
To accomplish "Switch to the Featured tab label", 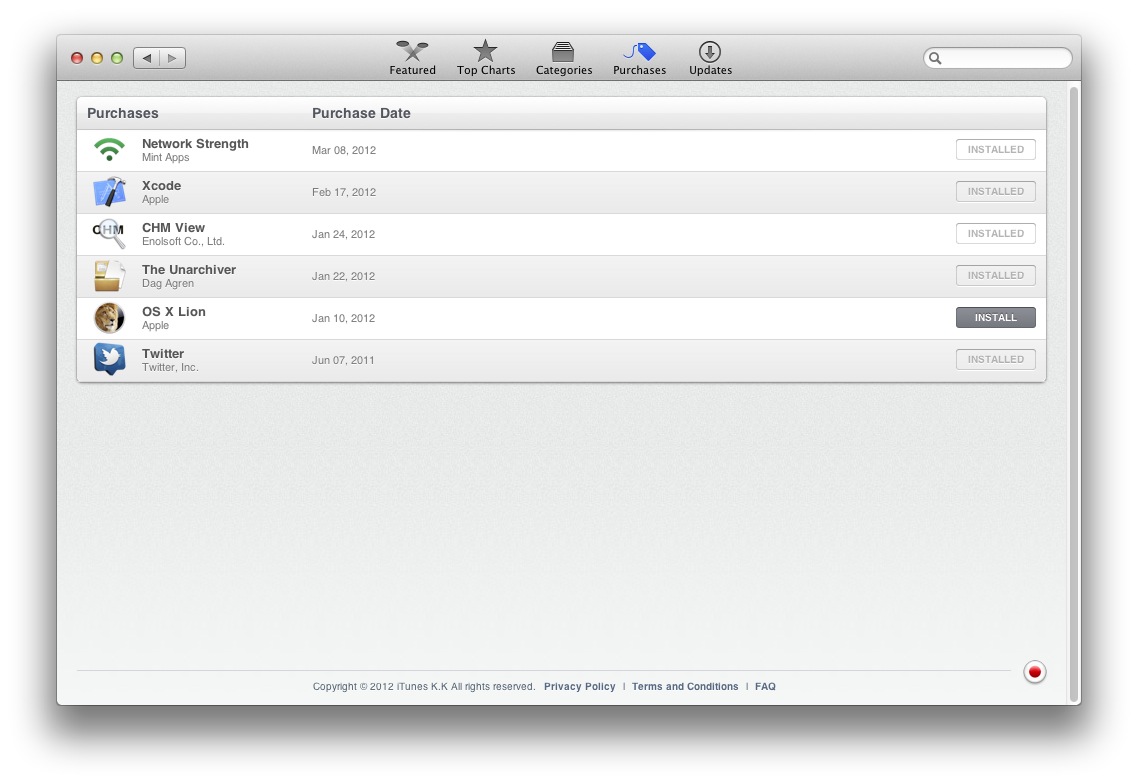I will [x=412, y=70].
